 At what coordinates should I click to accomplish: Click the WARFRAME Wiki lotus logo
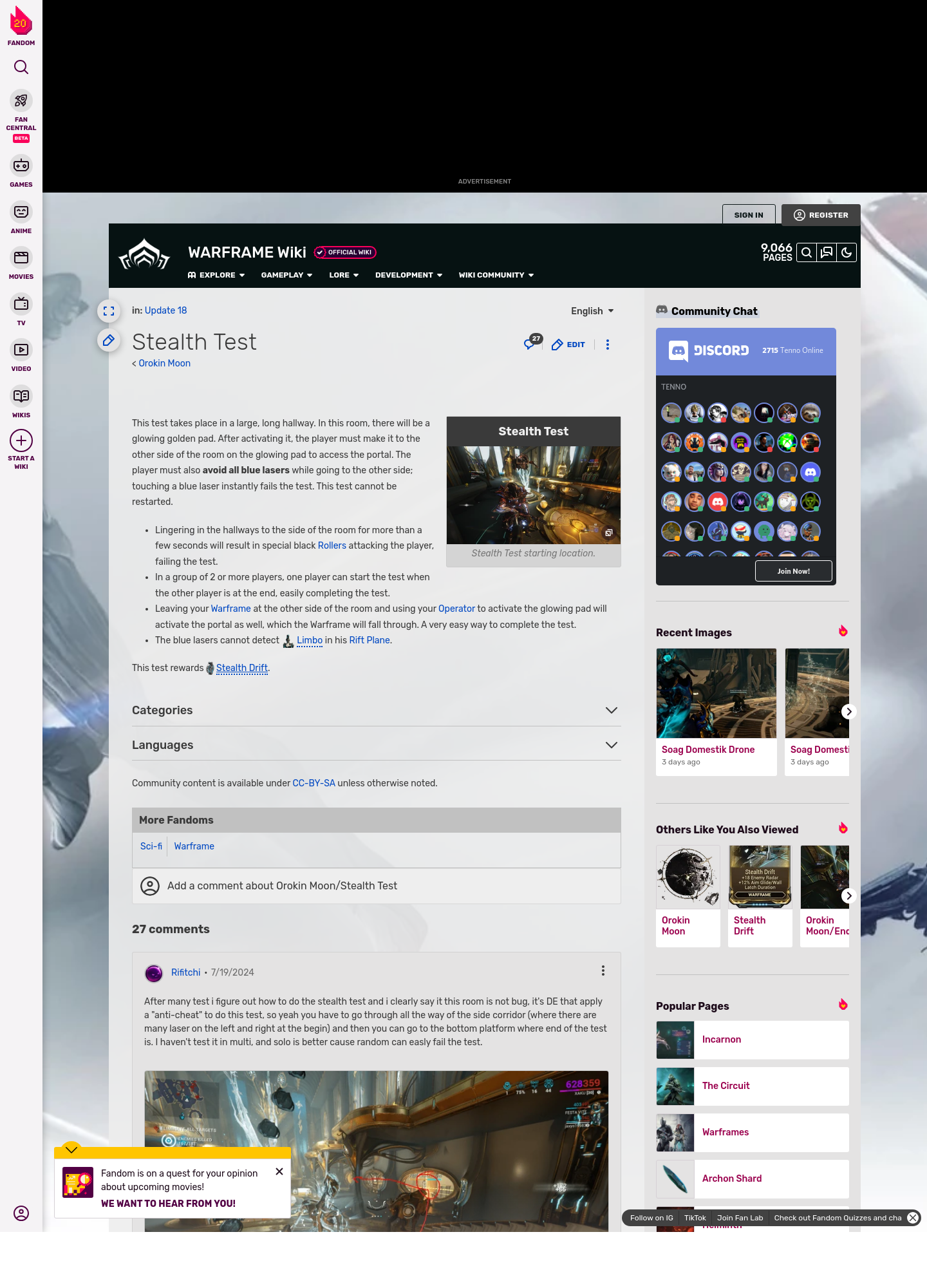pyautogui.click(x=144, y=254)
